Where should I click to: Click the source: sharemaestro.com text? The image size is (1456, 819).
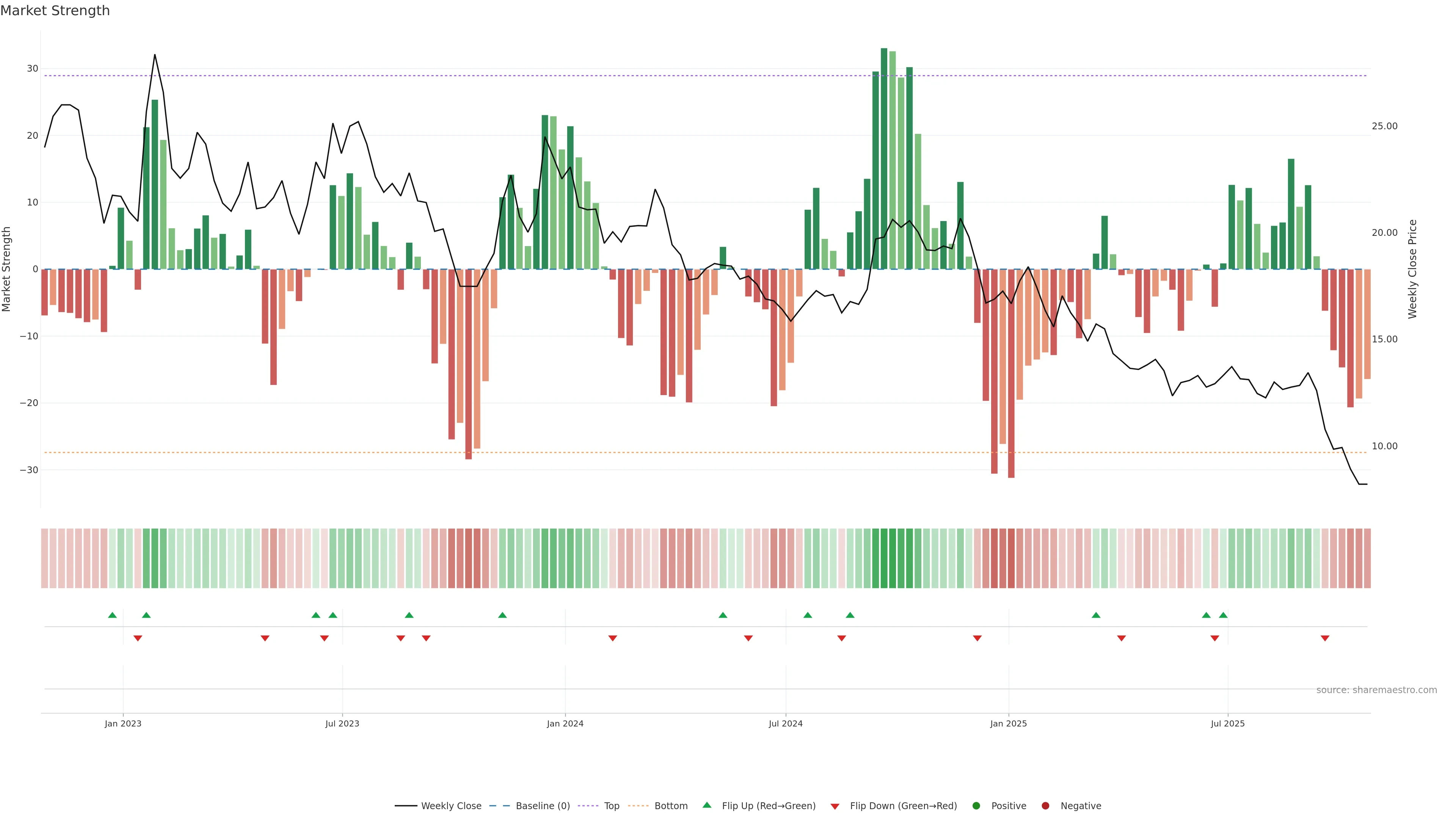pos(1376,690)
